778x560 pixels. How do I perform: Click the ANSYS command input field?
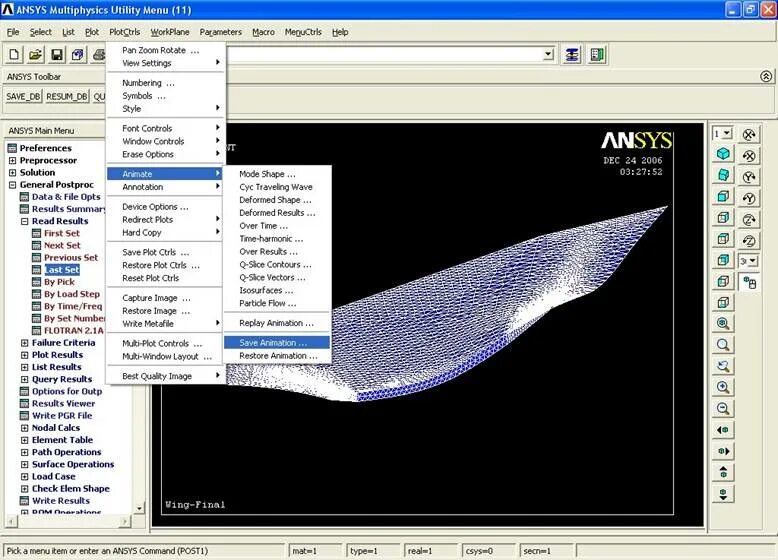[x=386, y=55]
